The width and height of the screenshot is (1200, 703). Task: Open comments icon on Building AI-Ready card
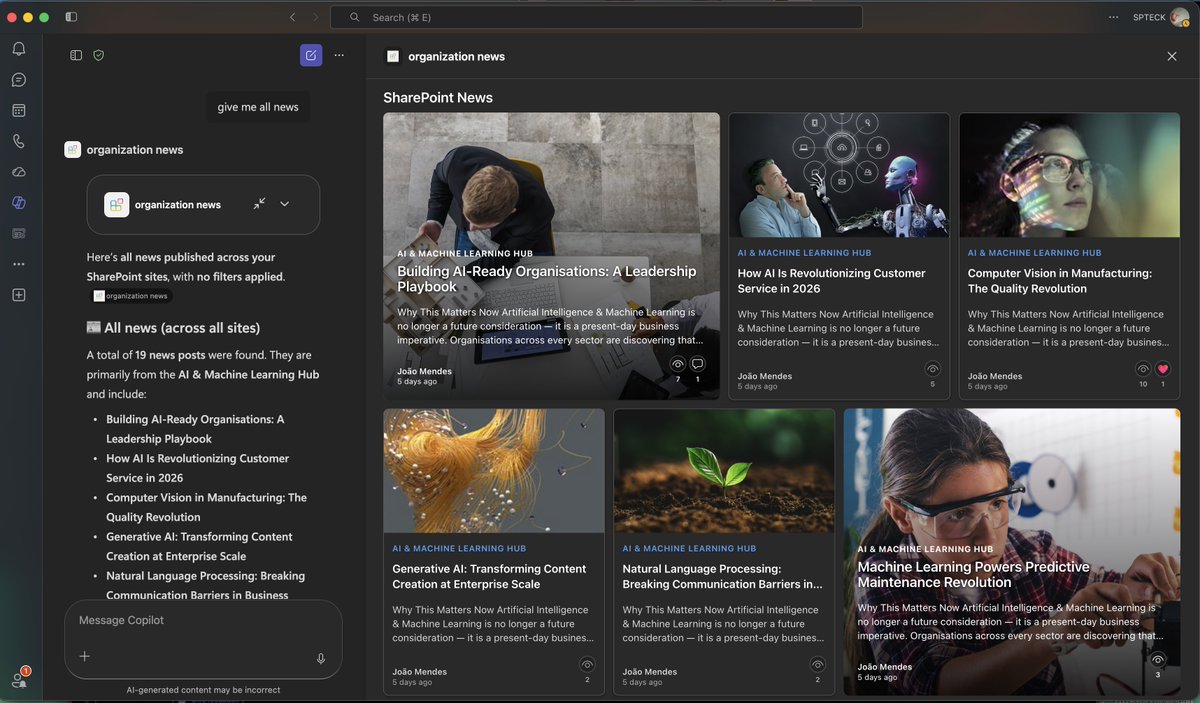698,365
